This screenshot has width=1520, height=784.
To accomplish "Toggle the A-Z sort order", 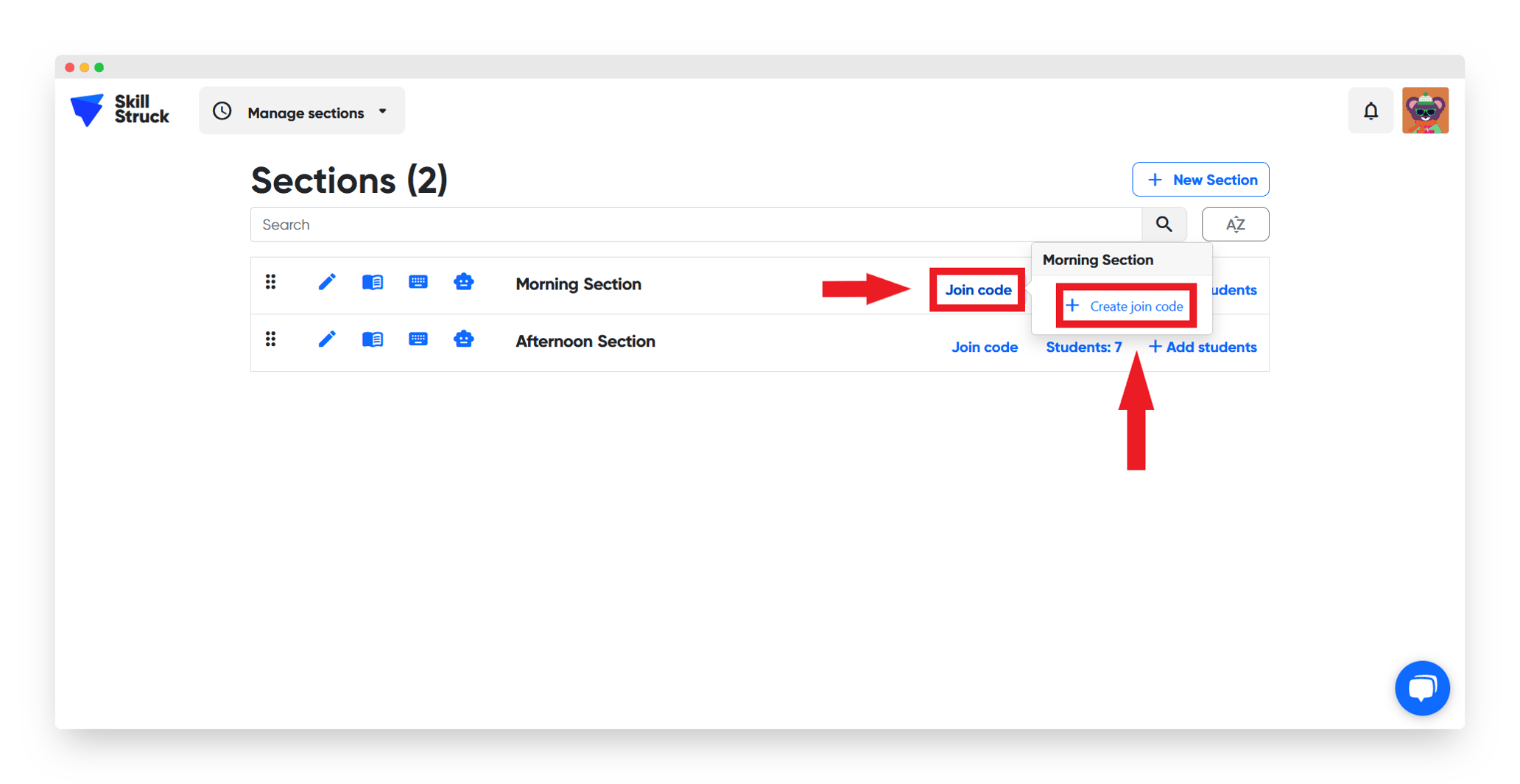I will click(1235, 224).
